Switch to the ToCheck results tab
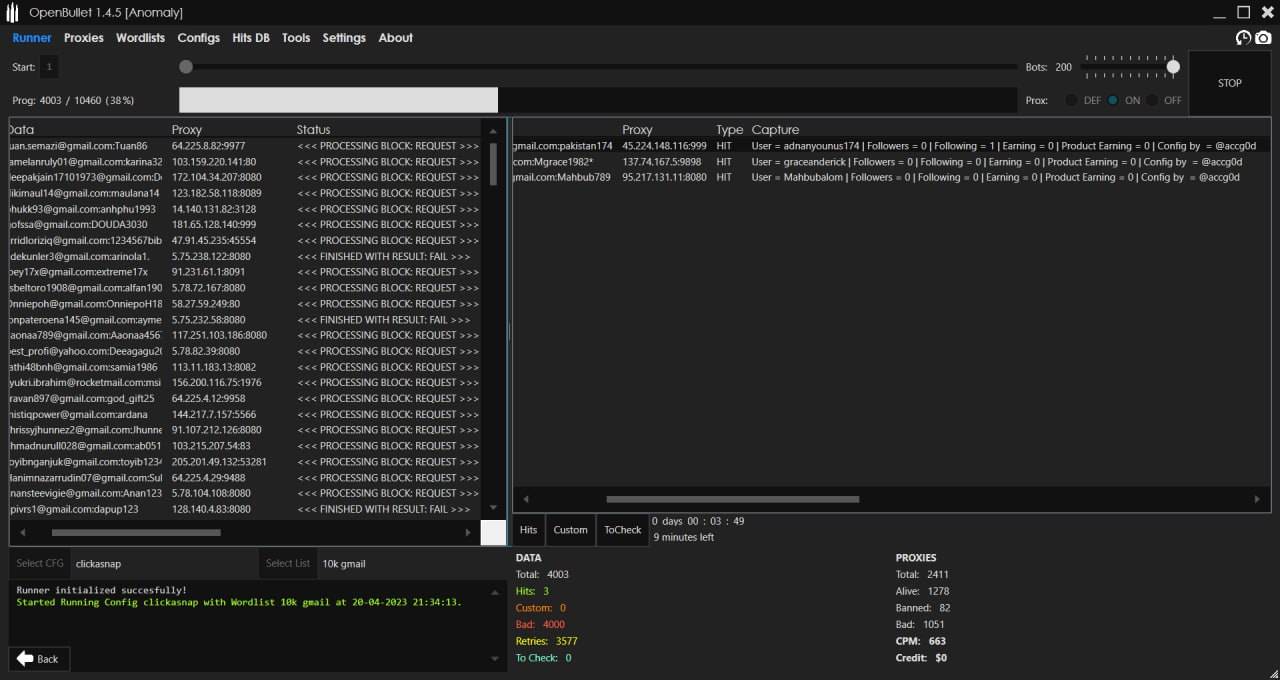Image resolution: width=1280 pixels, height=680 pixels. (x=622, y=530)
